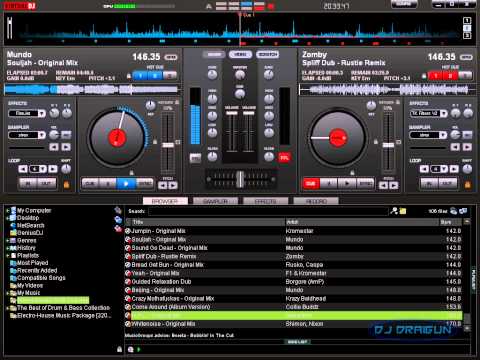Switch to the SAMPLER tab
This screenshot has height=360, width=480.
click(x=215, y=201)
